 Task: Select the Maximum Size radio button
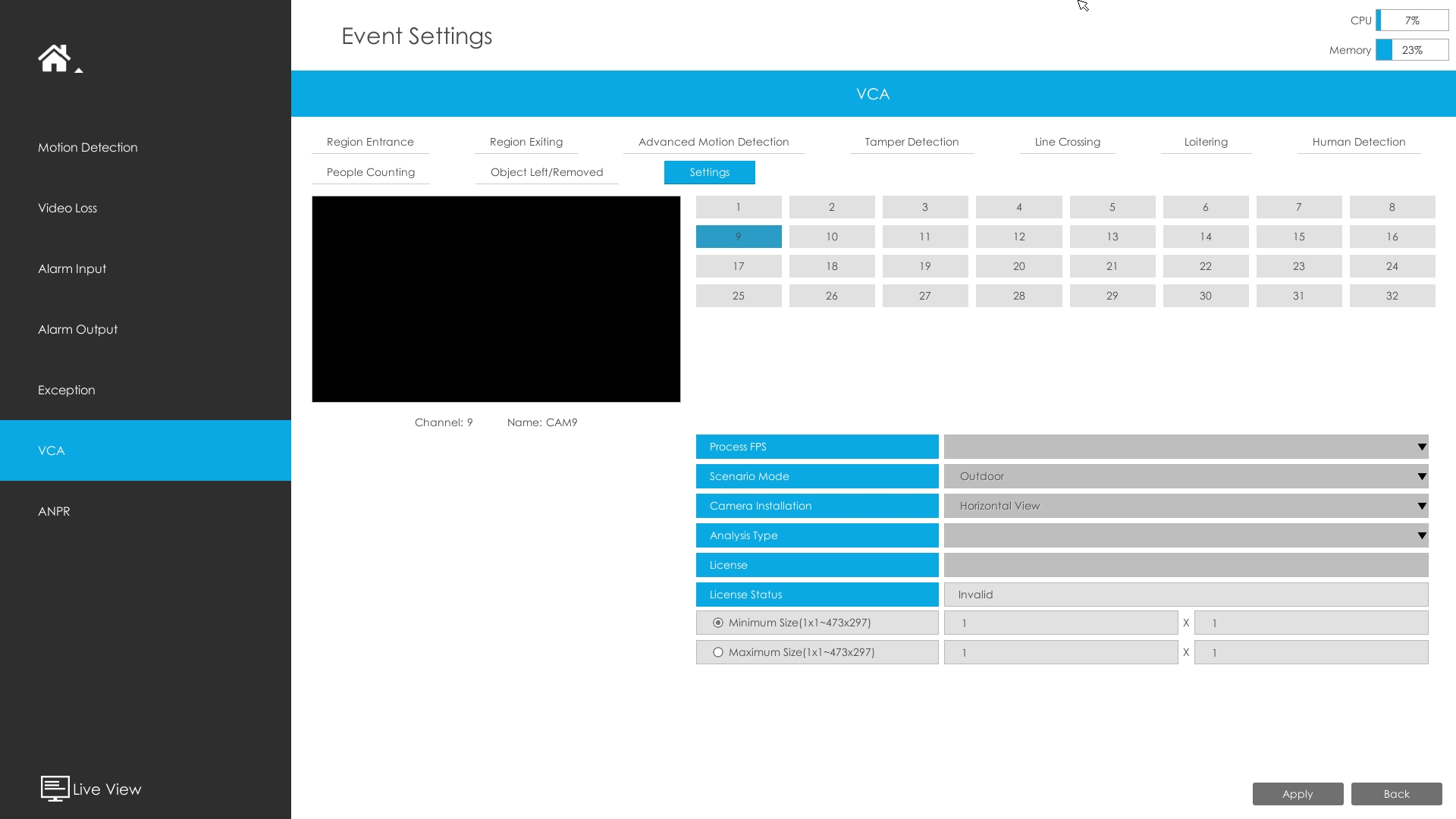pos(717,652)
